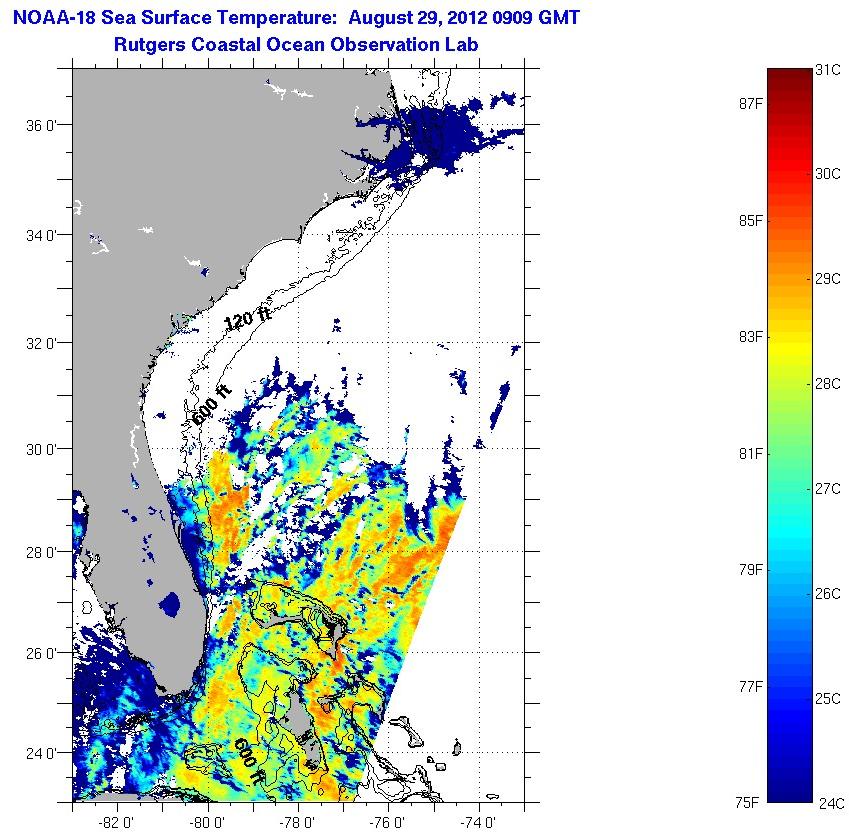The image size is (849, 832).
Task: Click the 81F label on the colorbar
Action: tap(750, 454)
